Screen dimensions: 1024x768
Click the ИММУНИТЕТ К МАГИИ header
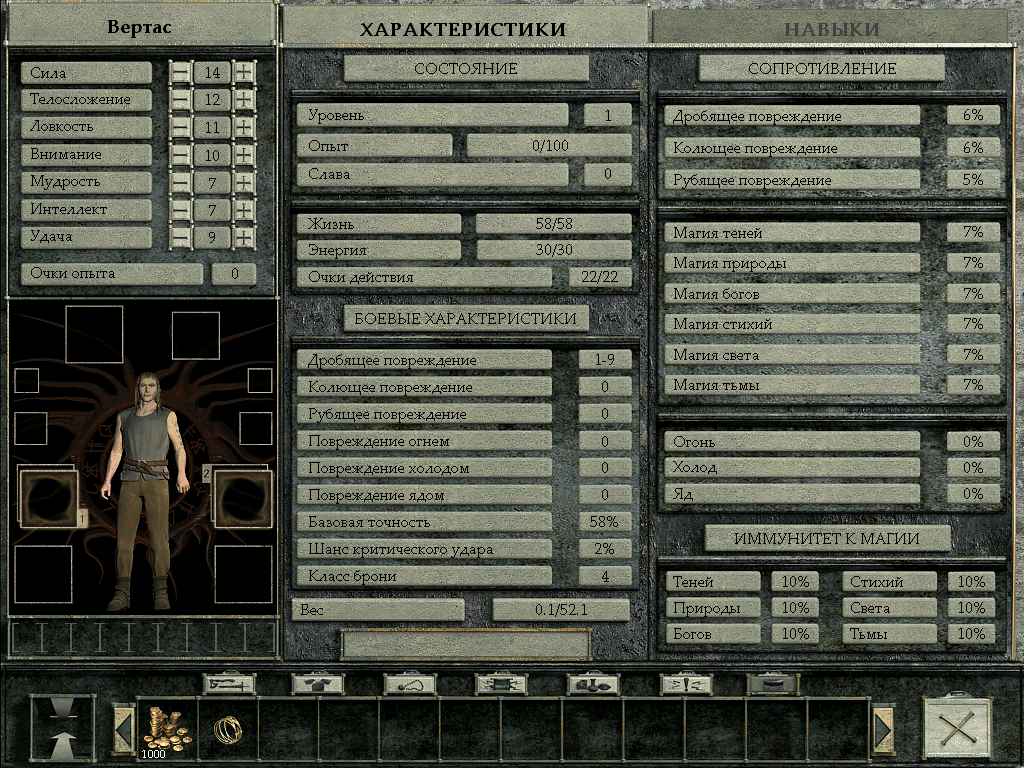coord(827,539)
